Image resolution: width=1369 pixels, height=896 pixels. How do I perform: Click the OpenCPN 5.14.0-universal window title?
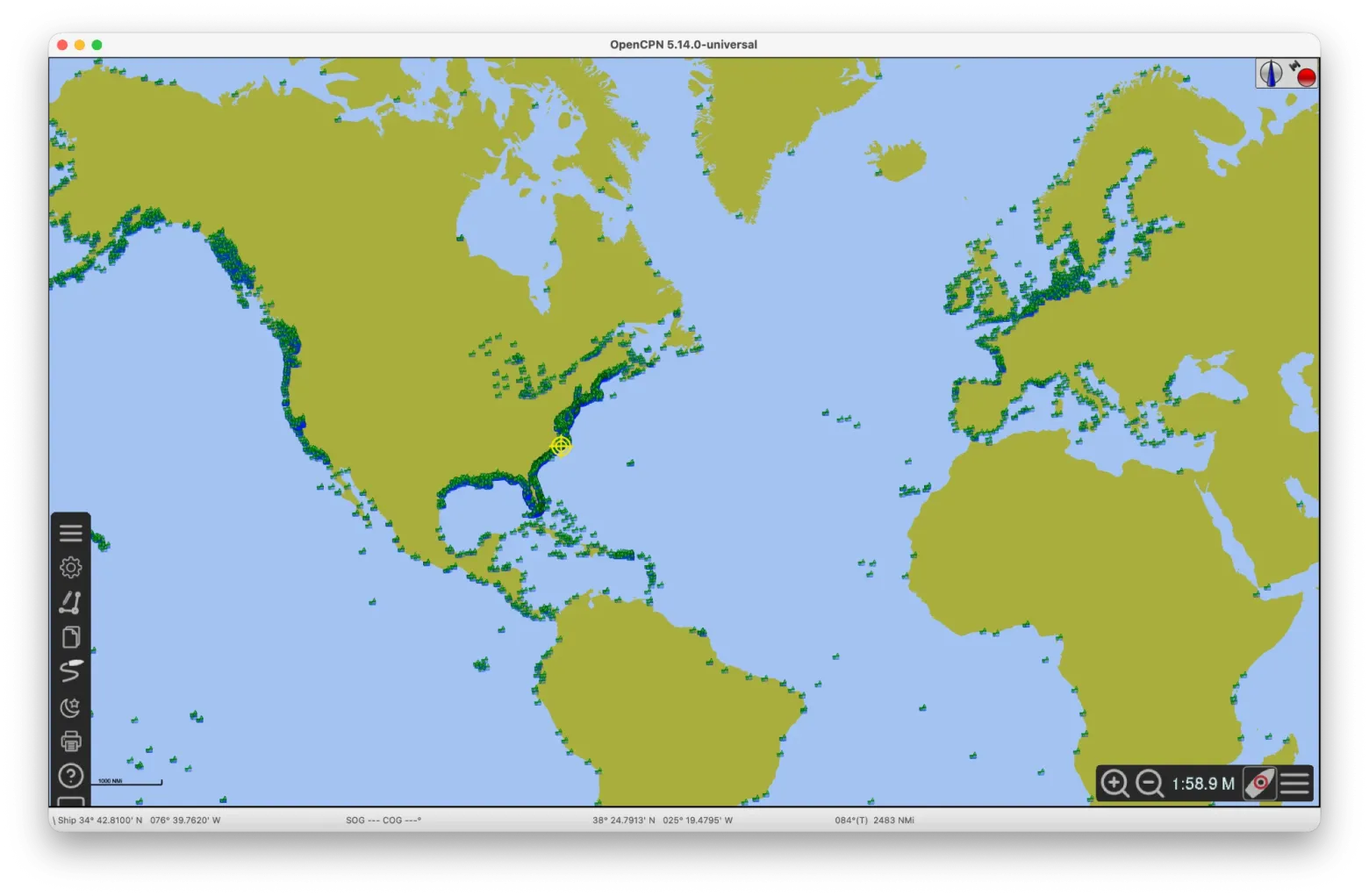coord(684,45)
